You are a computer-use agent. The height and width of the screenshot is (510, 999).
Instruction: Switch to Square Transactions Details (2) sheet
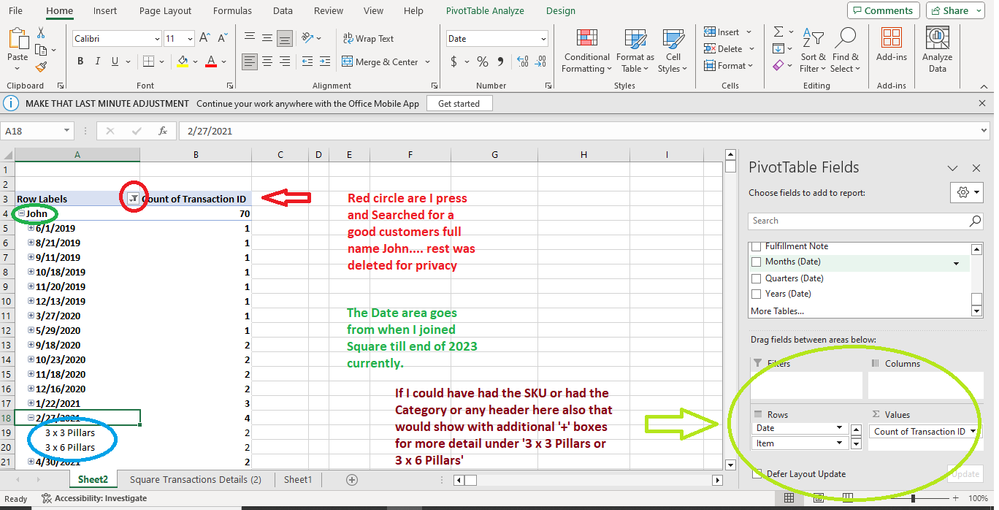point(195,480)
